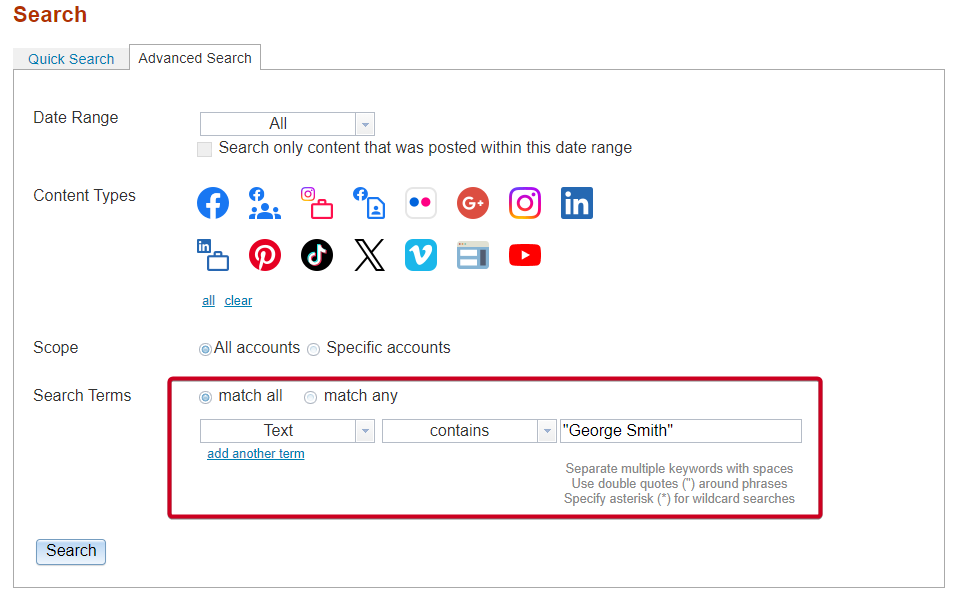Switch to the Quick Search tab

pos(71,59)
